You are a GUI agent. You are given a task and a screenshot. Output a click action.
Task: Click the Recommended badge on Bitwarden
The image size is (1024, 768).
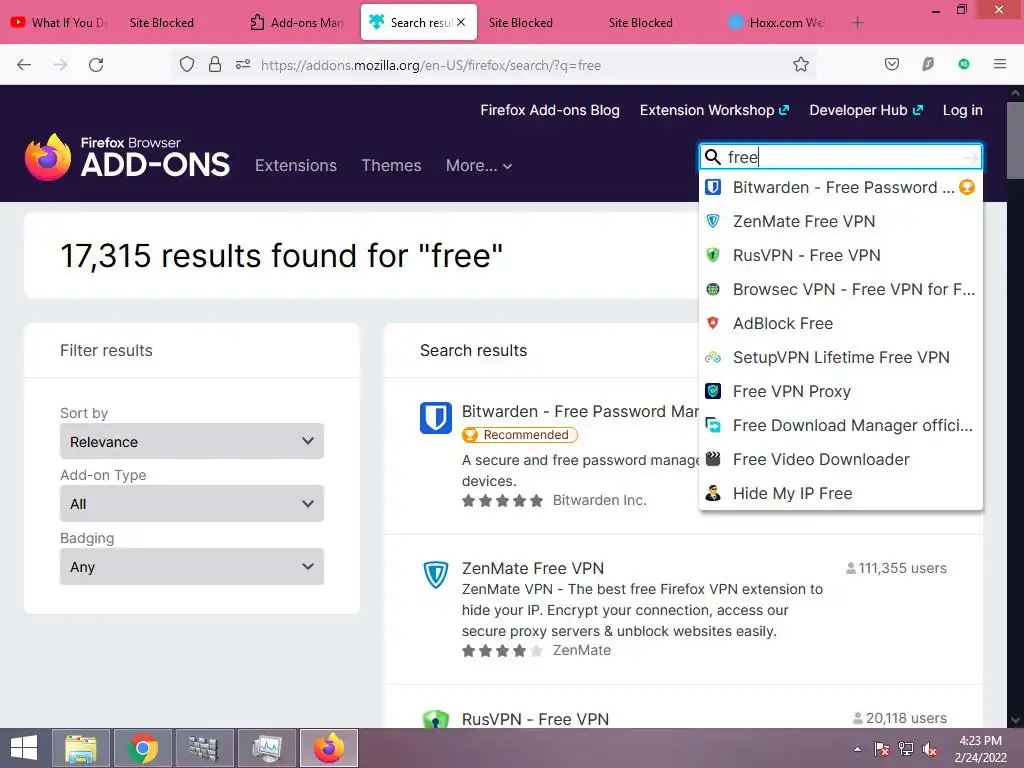coord(520,435)
